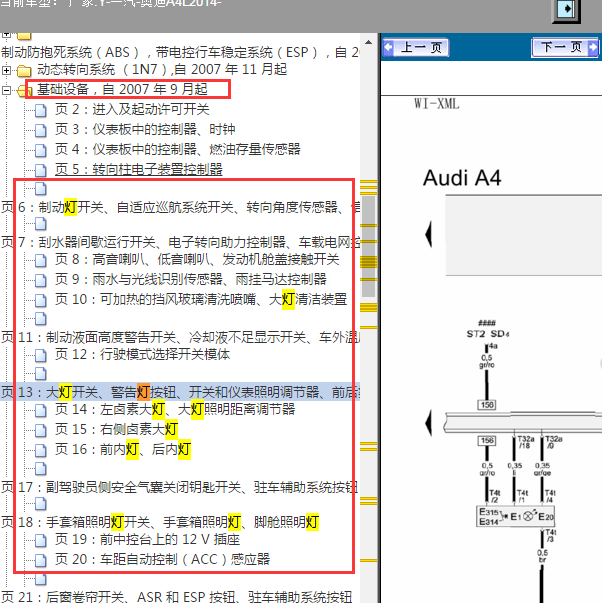Select 页 12：行驶模式选择开关模体
Viewport: 602px width, 603px height.
click(142, 354)
